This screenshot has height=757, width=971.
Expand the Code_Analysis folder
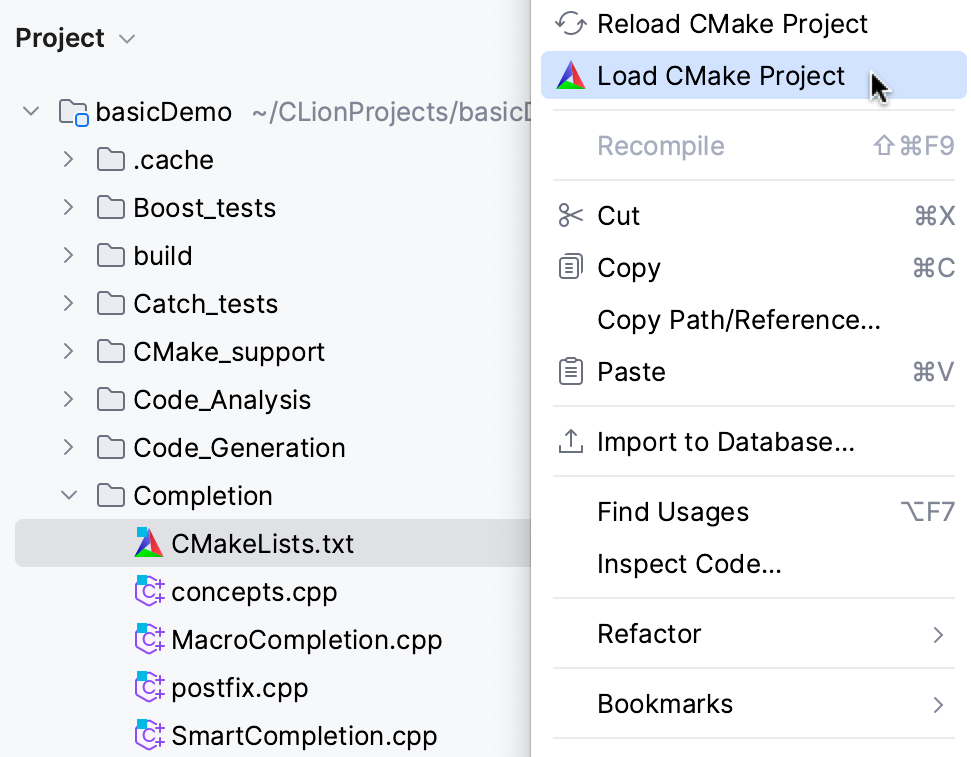tap(68, 399)
